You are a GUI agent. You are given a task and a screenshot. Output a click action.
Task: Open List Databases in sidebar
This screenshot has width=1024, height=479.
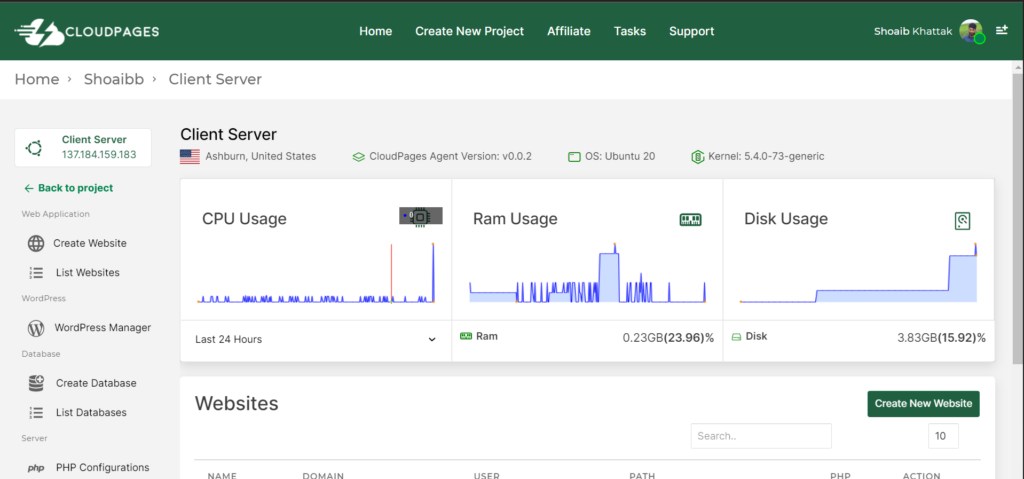pyautogui.click(x=91, y=412)
